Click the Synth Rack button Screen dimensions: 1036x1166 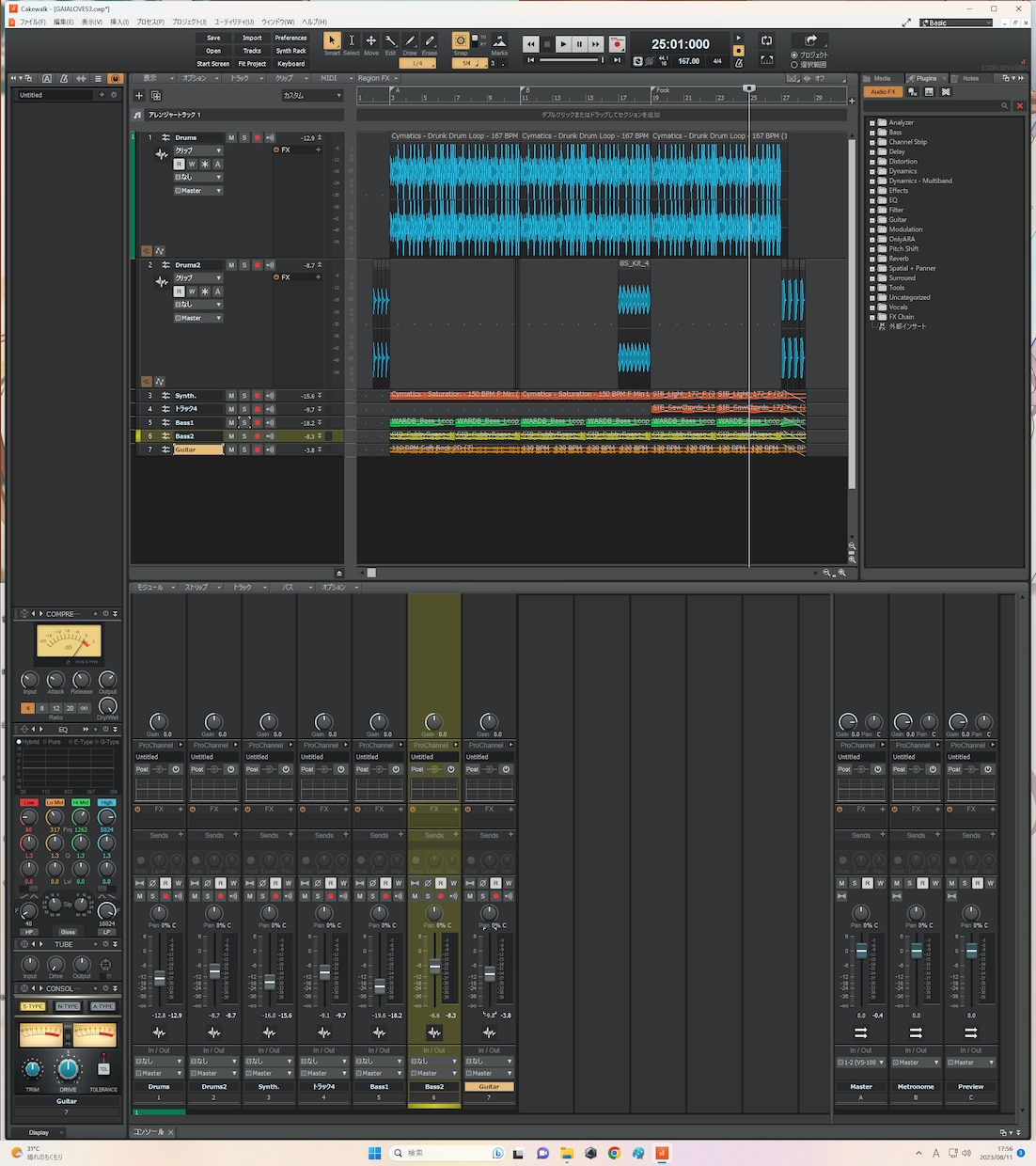click(x=290, y=51)
